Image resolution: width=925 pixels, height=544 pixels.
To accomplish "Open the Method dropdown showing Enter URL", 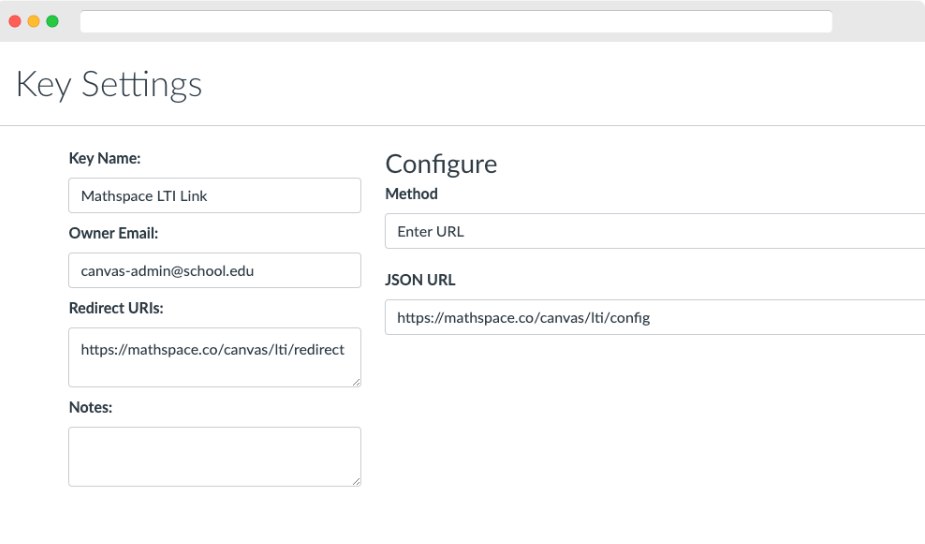I will 655,231.
